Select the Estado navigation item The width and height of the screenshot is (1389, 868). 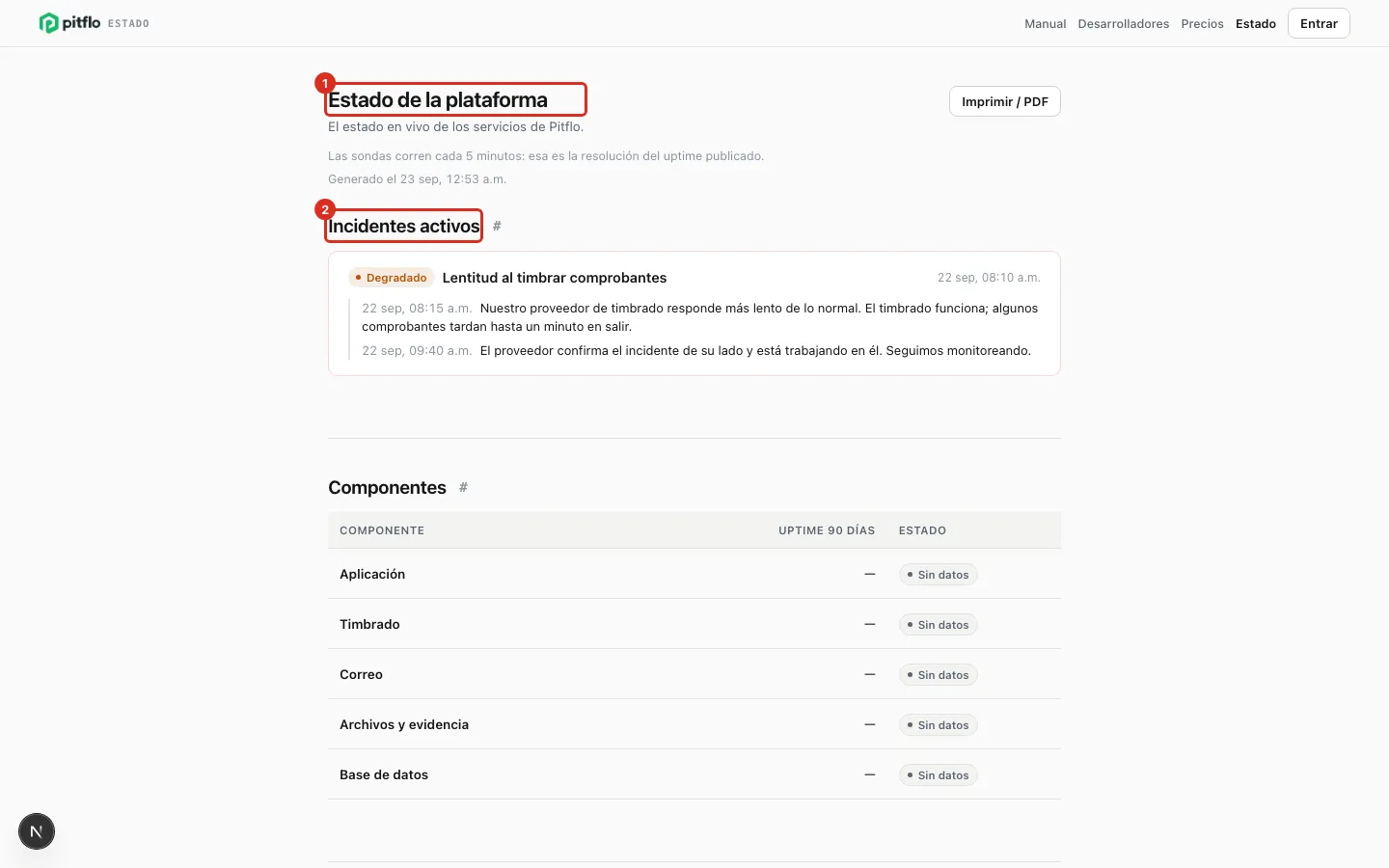(1256, 24)
